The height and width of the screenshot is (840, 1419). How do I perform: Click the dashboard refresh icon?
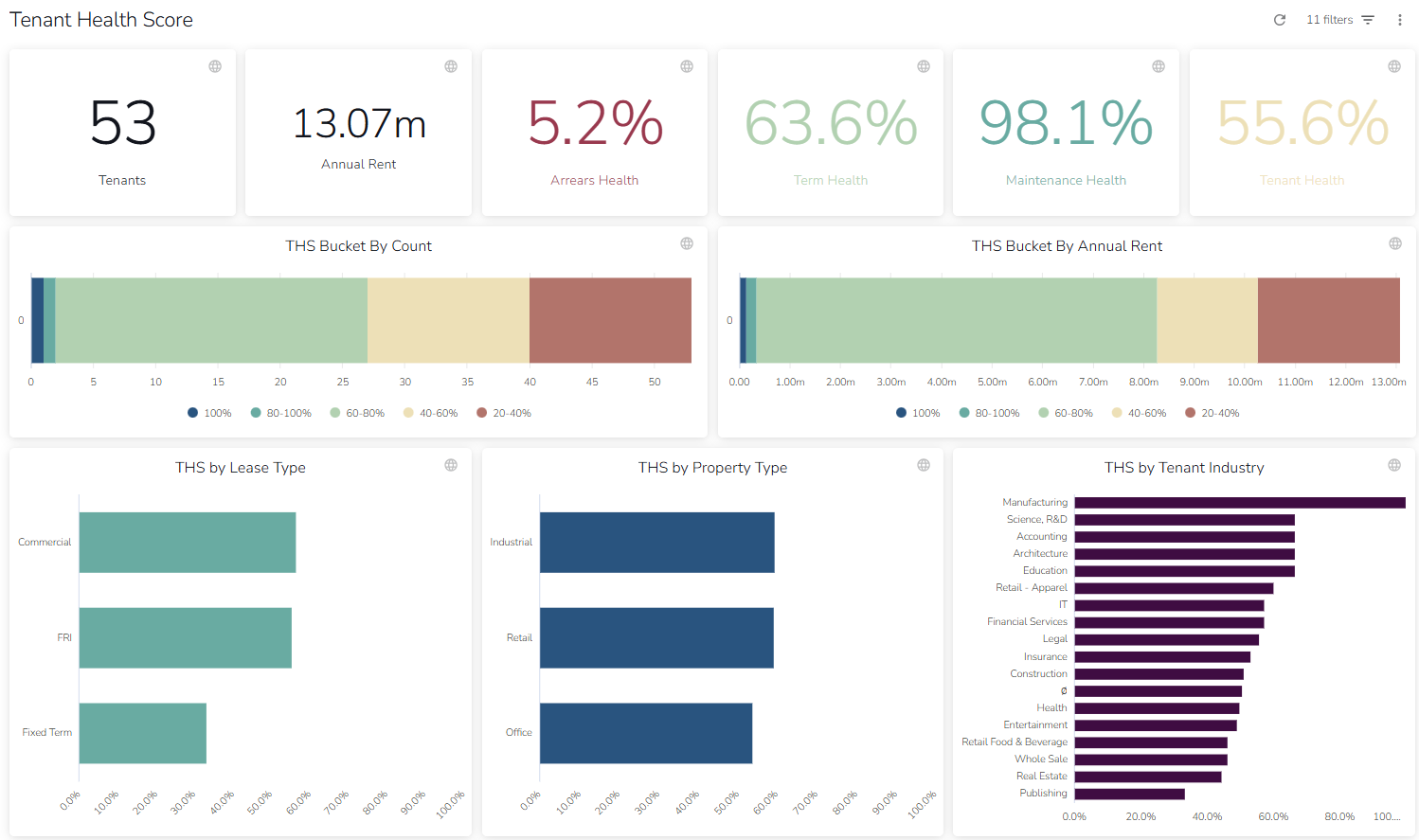pyautogui.click(x=1280, y=20)
